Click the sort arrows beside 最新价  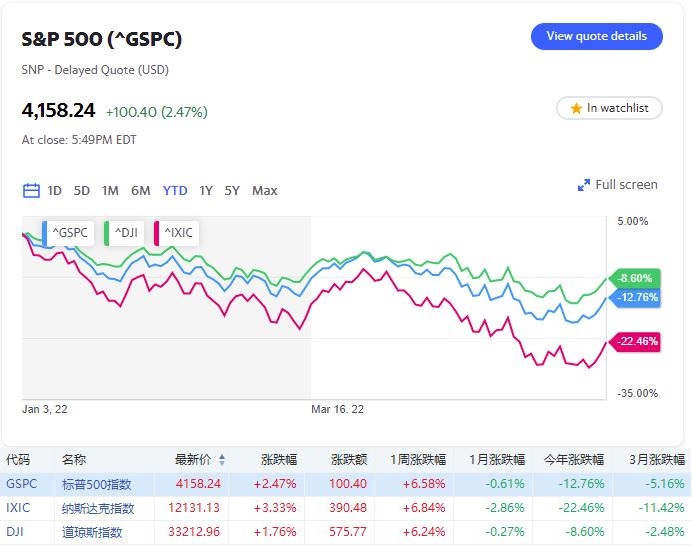222,460
